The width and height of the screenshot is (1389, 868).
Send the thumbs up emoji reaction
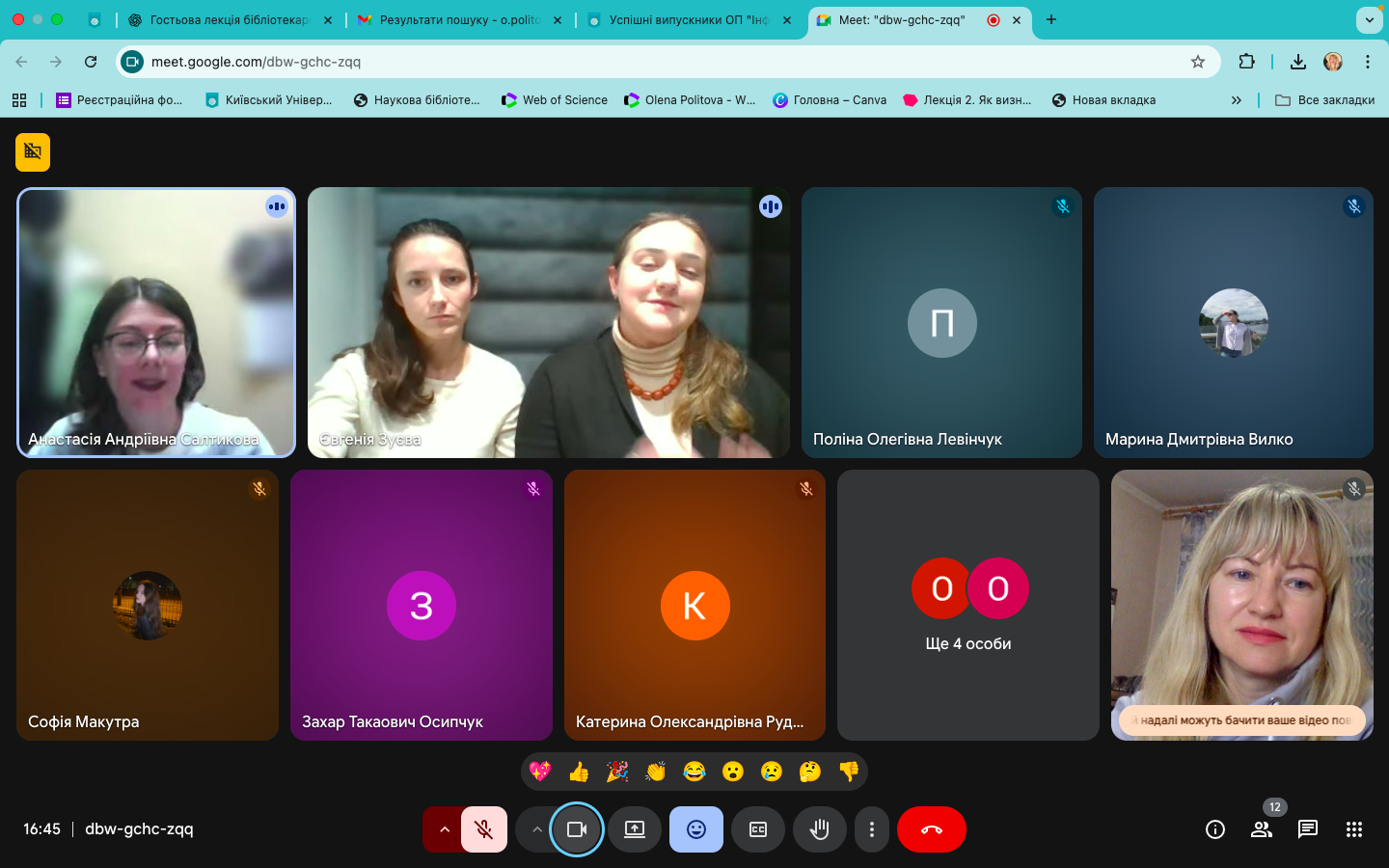tap(579, 772)
